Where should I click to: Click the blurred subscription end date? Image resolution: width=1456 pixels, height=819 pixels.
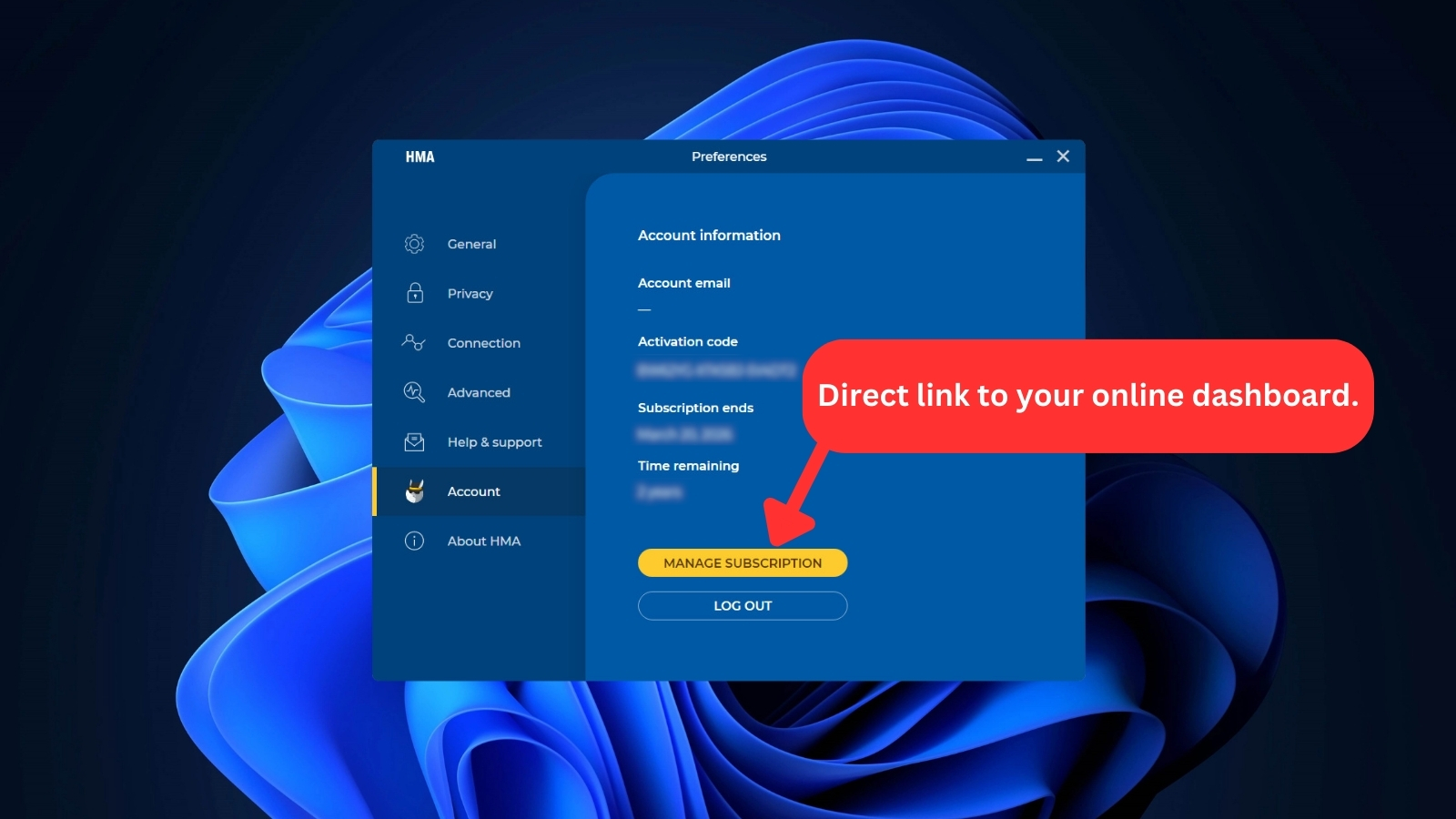click(685, 434)
